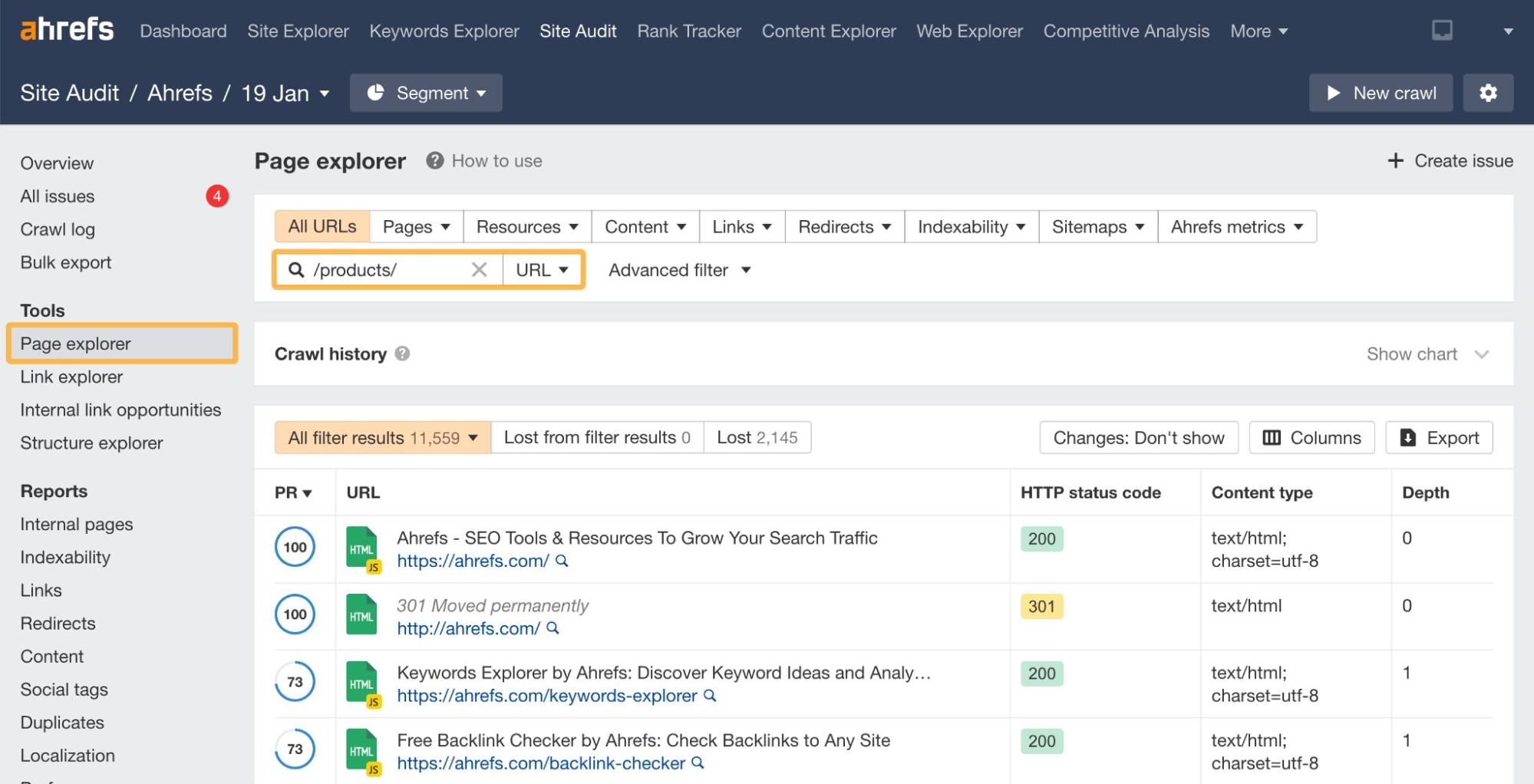Select Rank Tracker in the top navigation
The image size is (1534, 784).
coord(688,31)
